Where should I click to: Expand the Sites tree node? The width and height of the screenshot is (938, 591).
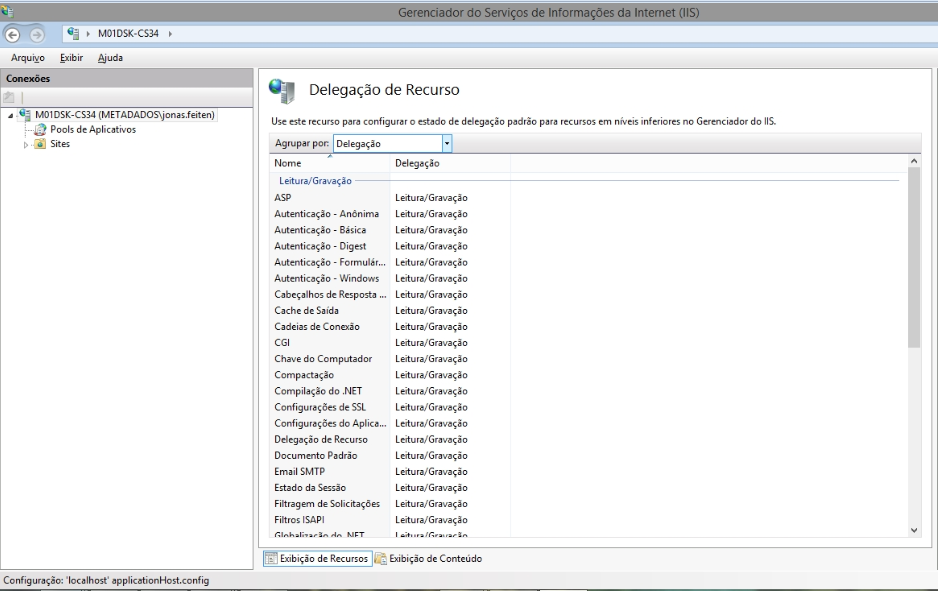(27, 144)
